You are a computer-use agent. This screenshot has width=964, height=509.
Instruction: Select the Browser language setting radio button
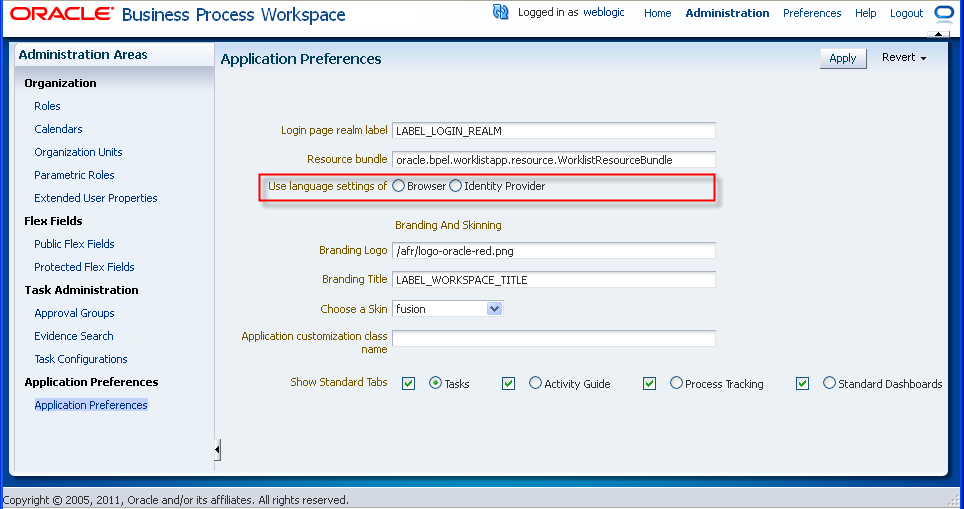pyautogui.click(x=398, y=186)
